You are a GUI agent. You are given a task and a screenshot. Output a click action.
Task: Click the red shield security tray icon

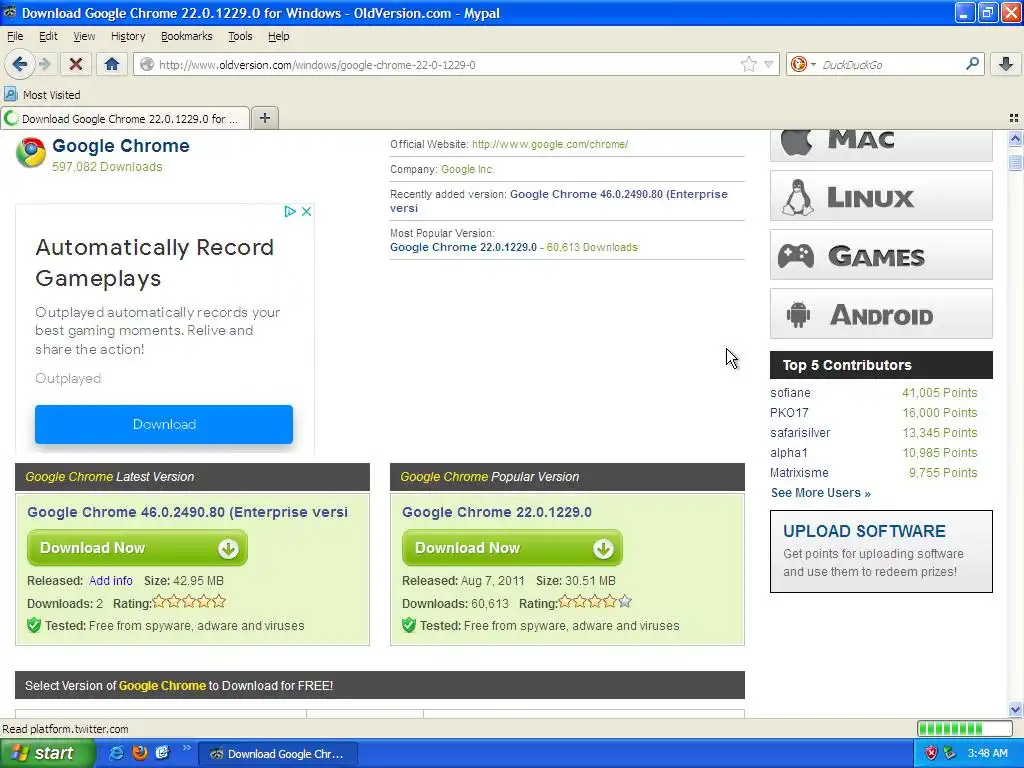(x=931, y=753)
